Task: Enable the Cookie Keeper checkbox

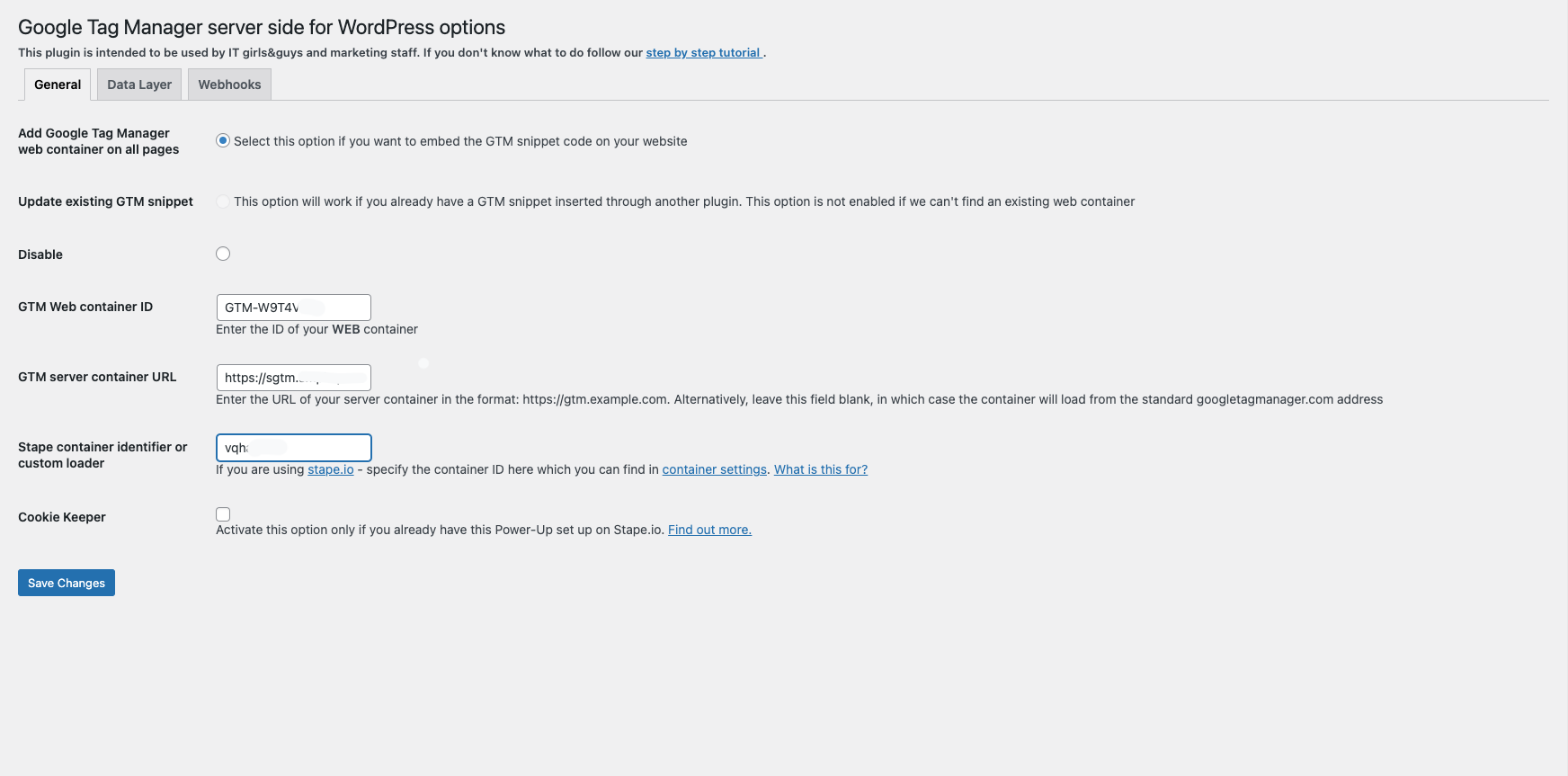Action: [x=222, y=513]
